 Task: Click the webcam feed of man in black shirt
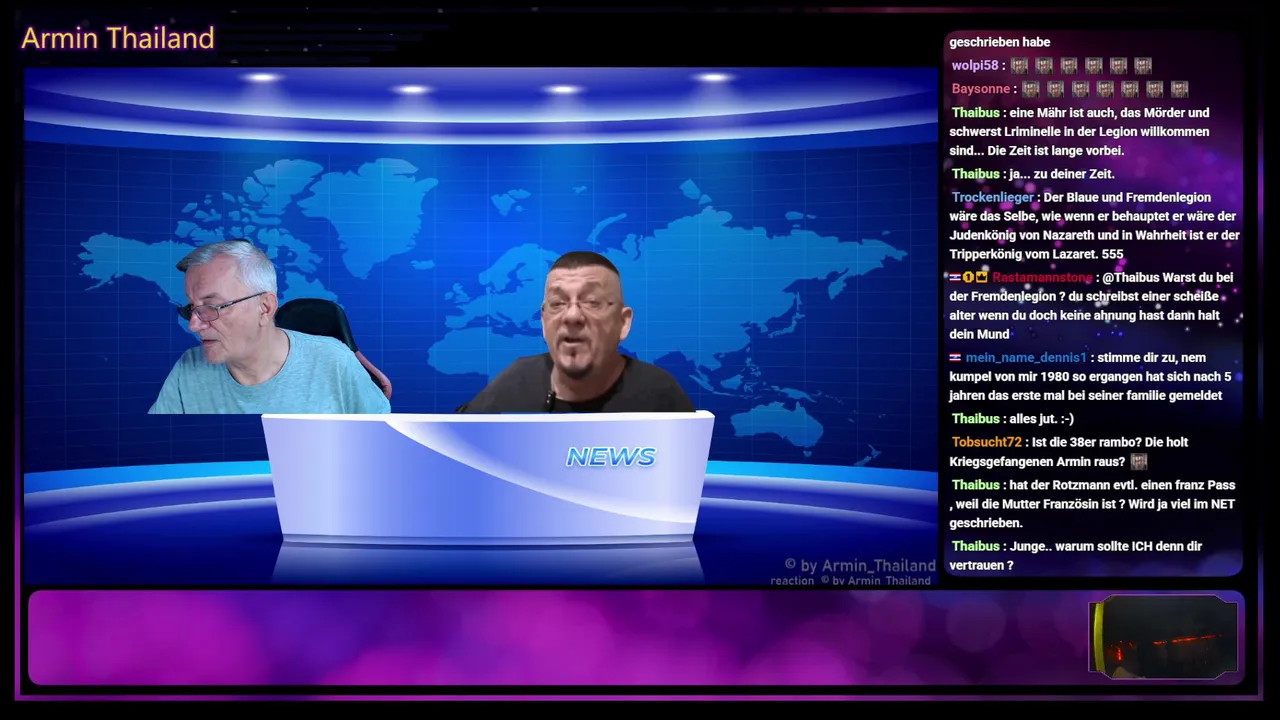[578, 332]
